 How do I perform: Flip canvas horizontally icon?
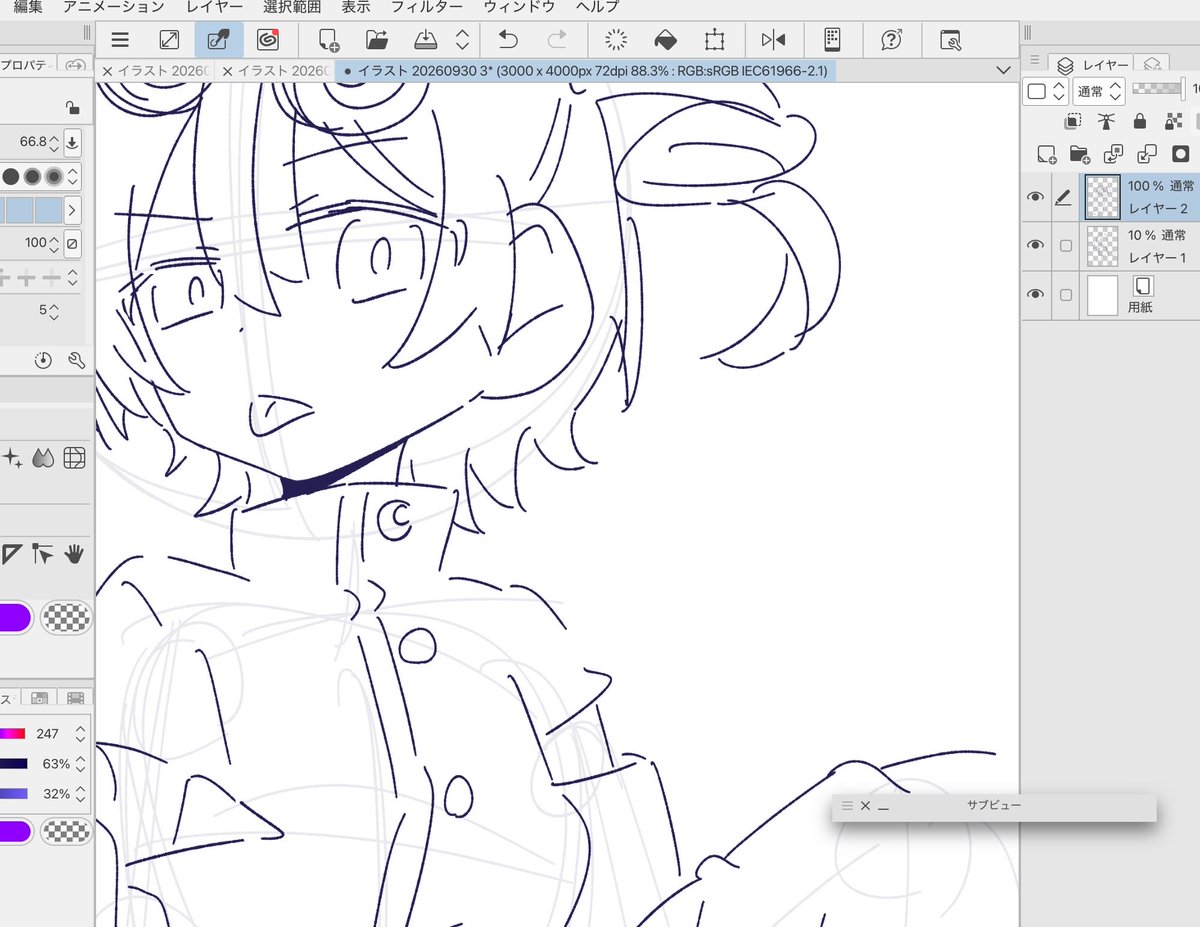tap(773, 40)
